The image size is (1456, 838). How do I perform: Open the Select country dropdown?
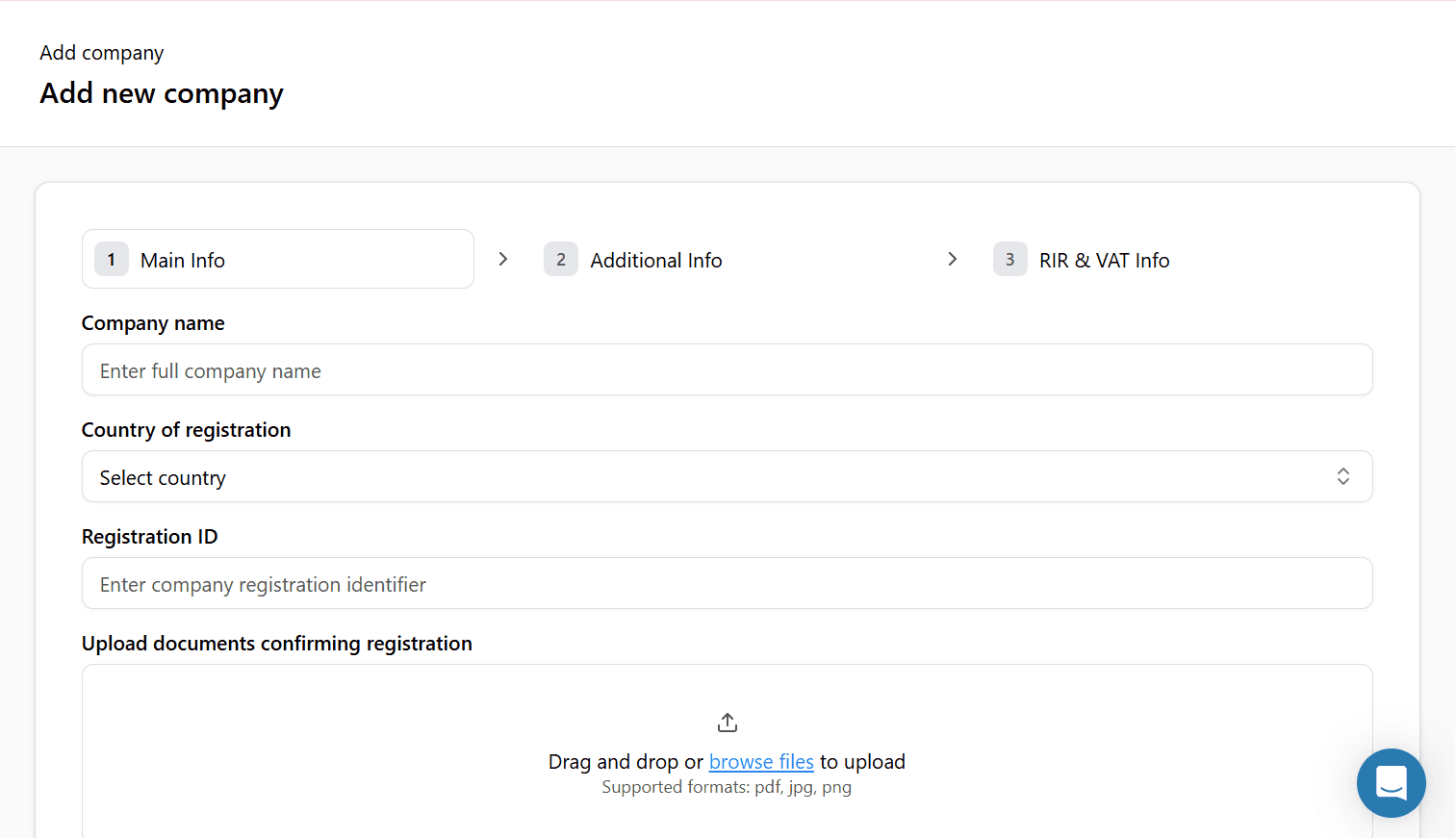728,476
